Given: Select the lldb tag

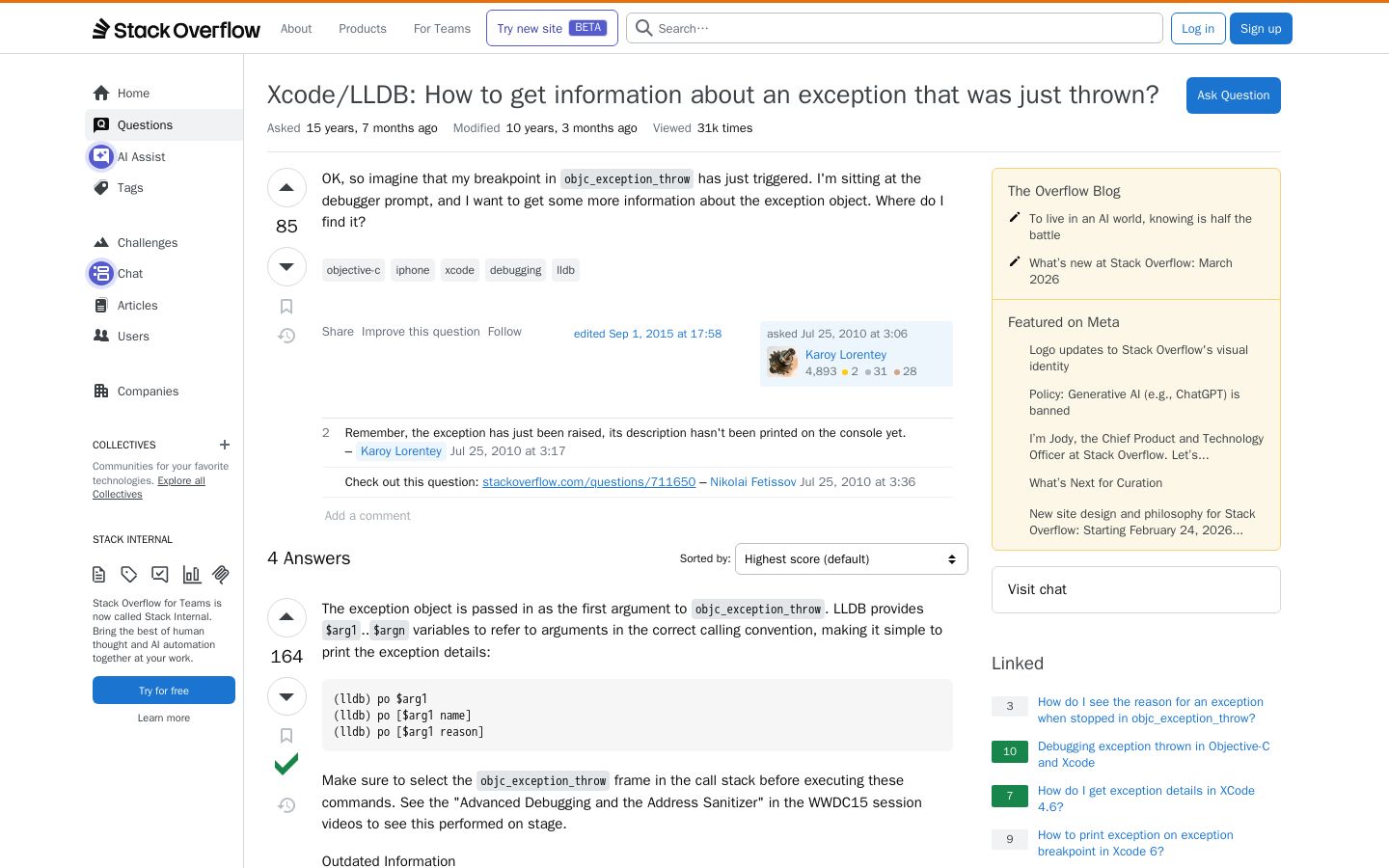Looking at the screenshot, I should point(565,270).
